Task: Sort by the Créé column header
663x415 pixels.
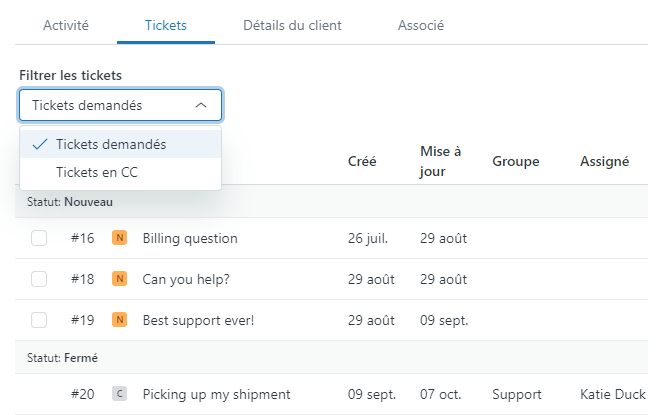Action: point(362,161)
